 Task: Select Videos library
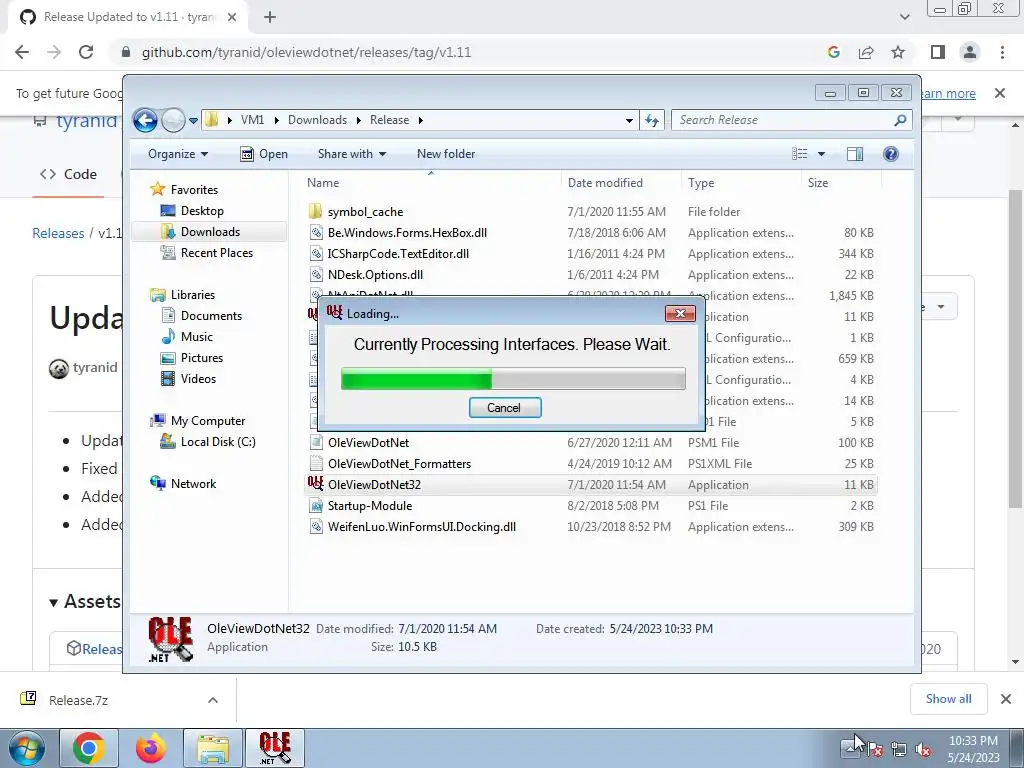(x=198, y=379)
